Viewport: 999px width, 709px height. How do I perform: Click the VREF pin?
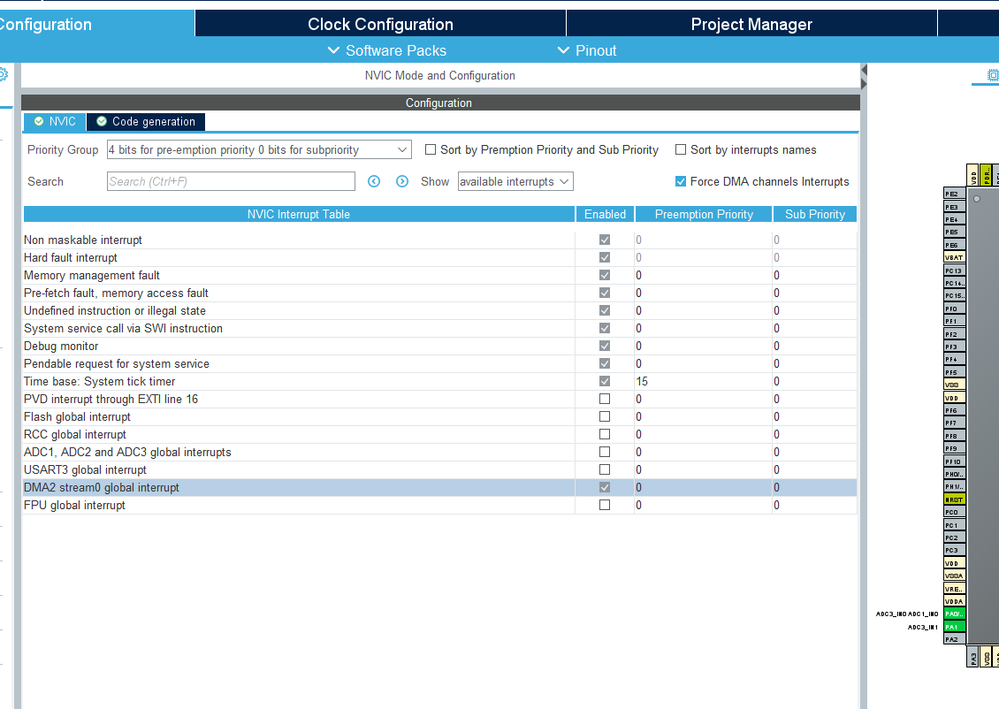point(954,589)
